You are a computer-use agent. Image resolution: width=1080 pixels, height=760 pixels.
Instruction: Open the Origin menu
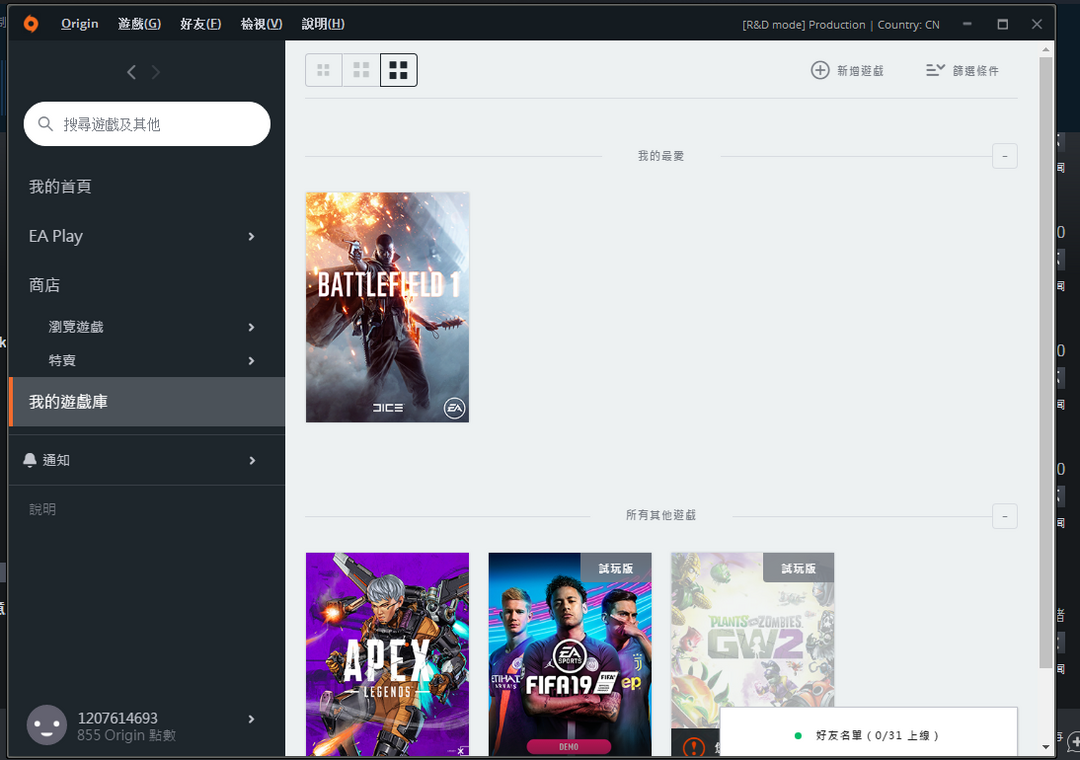pos(80,23)
